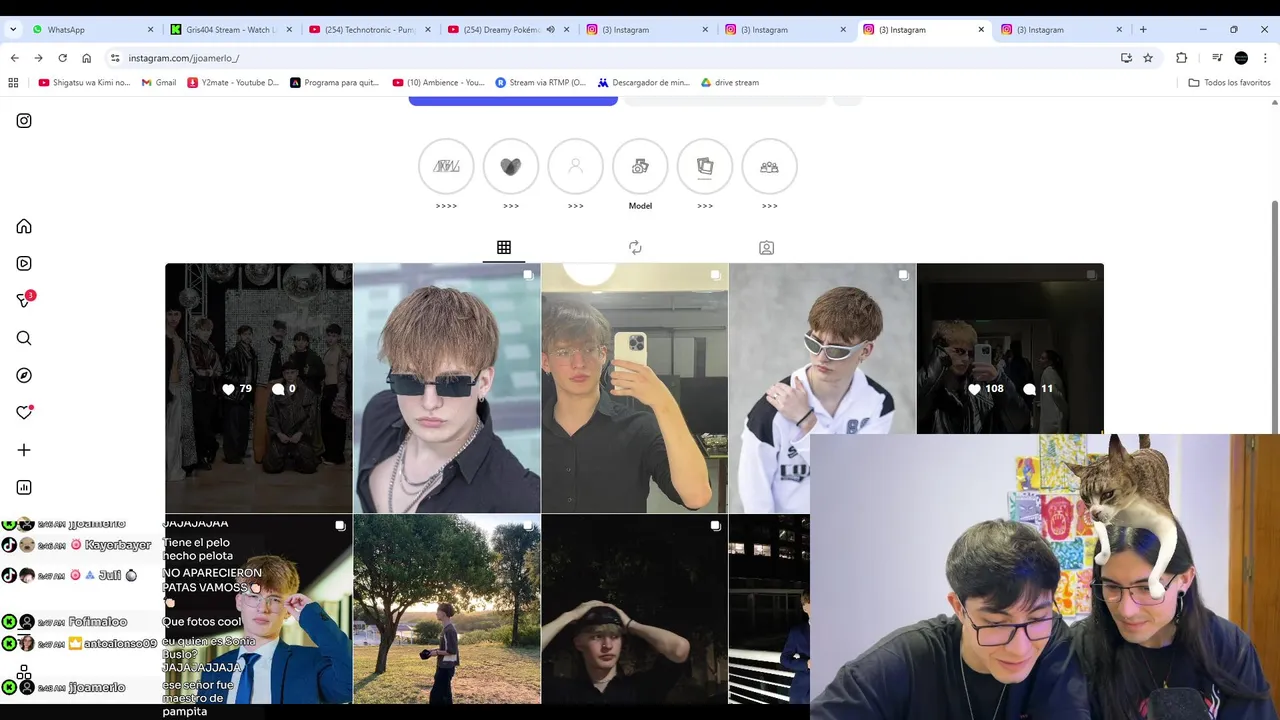Viewport: 1280px width, 720px height.
Task: Open install/cast icon in address bar
Action: 1126,58
